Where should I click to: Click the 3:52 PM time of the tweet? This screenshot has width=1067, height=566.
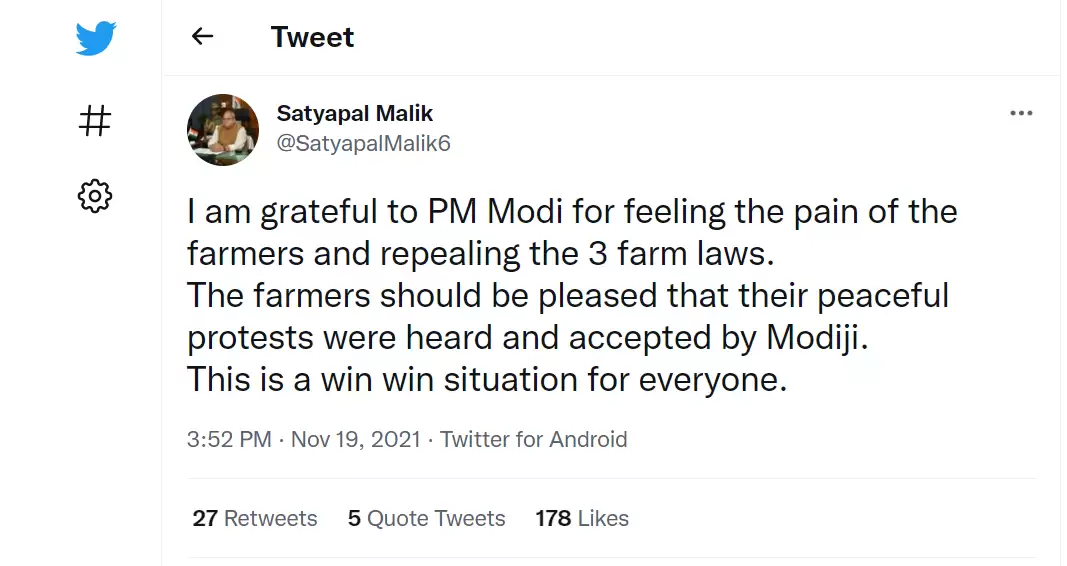point(229,439)
